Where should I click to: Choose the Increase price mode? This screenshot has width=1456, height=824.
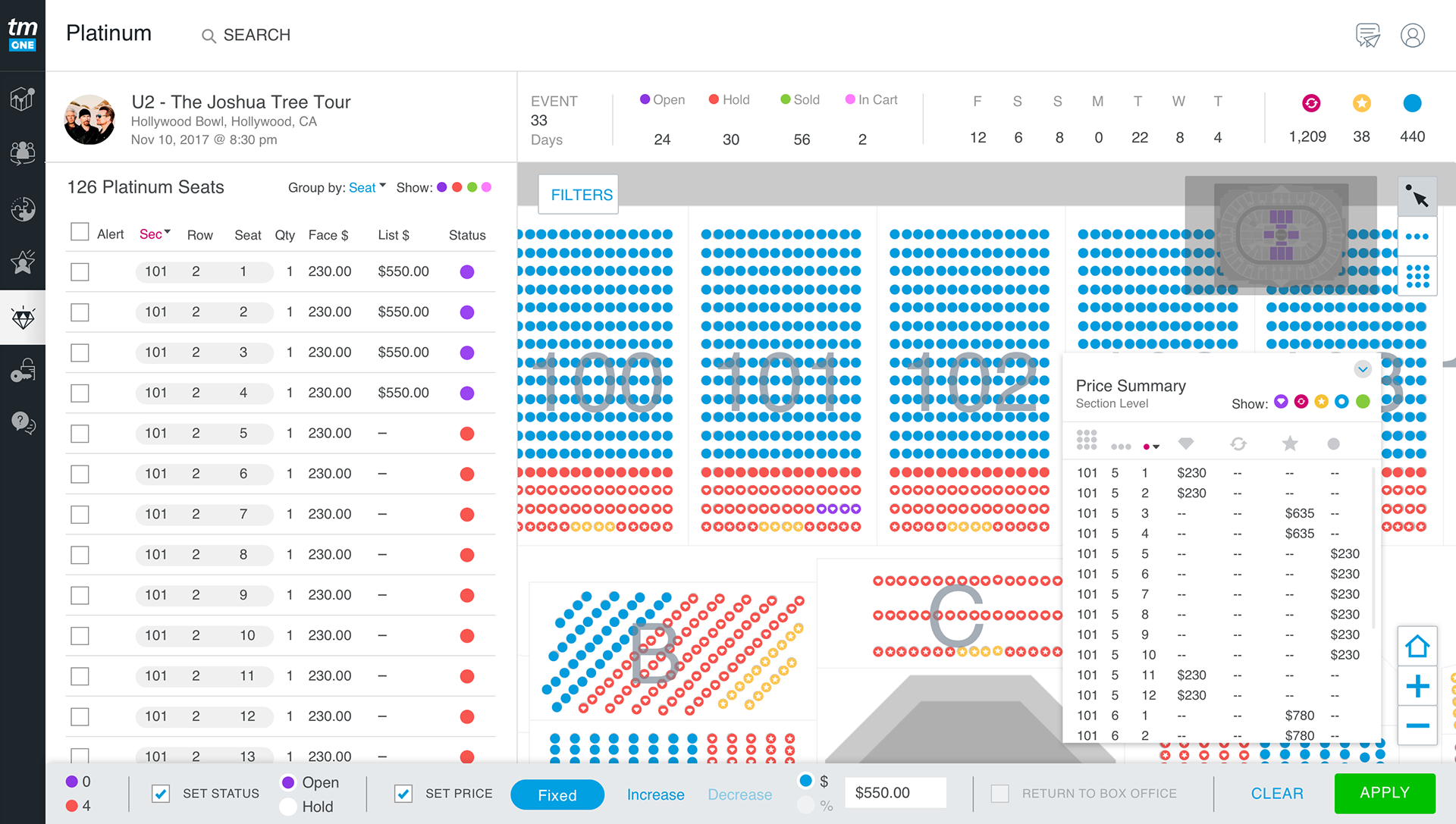click(x=655, y=794)
